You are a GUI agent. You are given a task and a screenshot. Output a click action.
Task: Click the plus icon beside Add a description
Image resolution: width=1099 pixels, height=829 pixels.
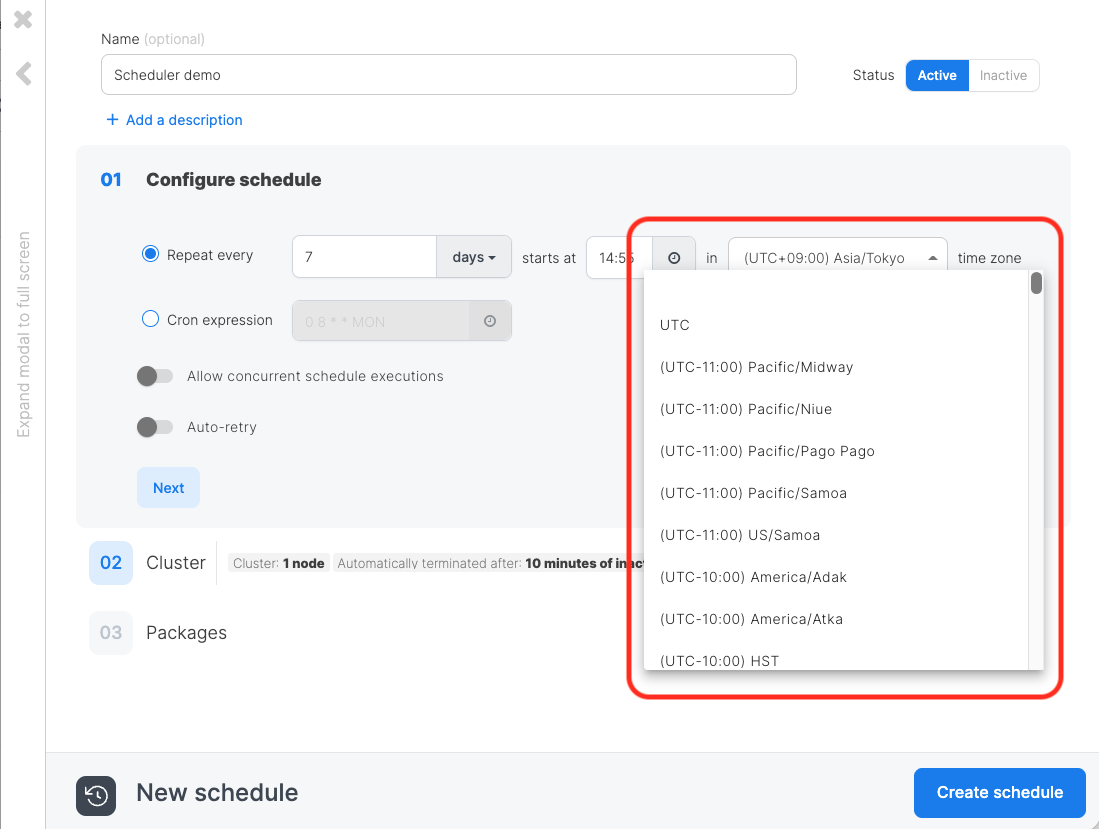(112, 120)
